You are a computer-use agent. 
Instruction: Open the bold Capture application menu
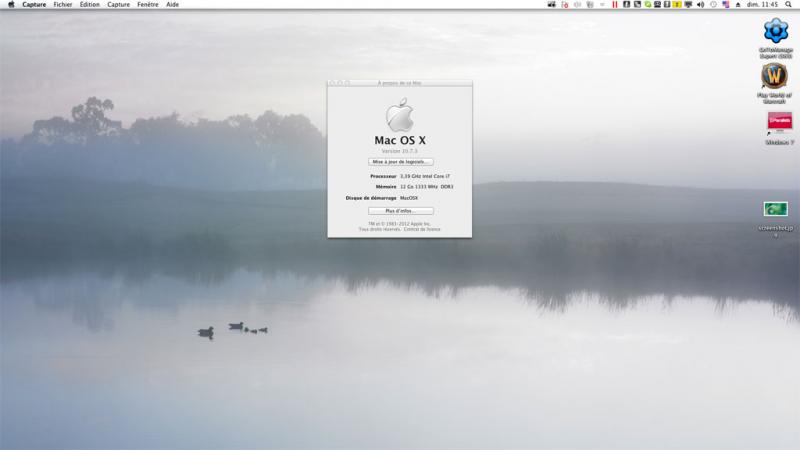(34, 4)
